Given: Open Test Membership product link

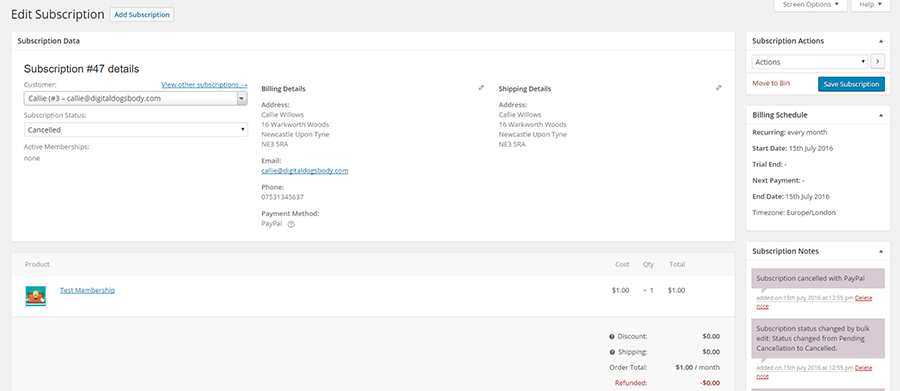Looking at the screenshot, I should pyautogui.click(x=87, y=291).
